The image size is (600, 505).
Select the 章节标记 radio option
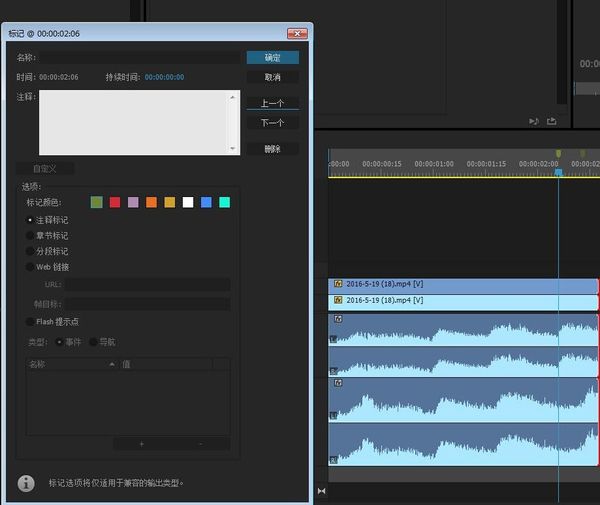pos(29,235)
